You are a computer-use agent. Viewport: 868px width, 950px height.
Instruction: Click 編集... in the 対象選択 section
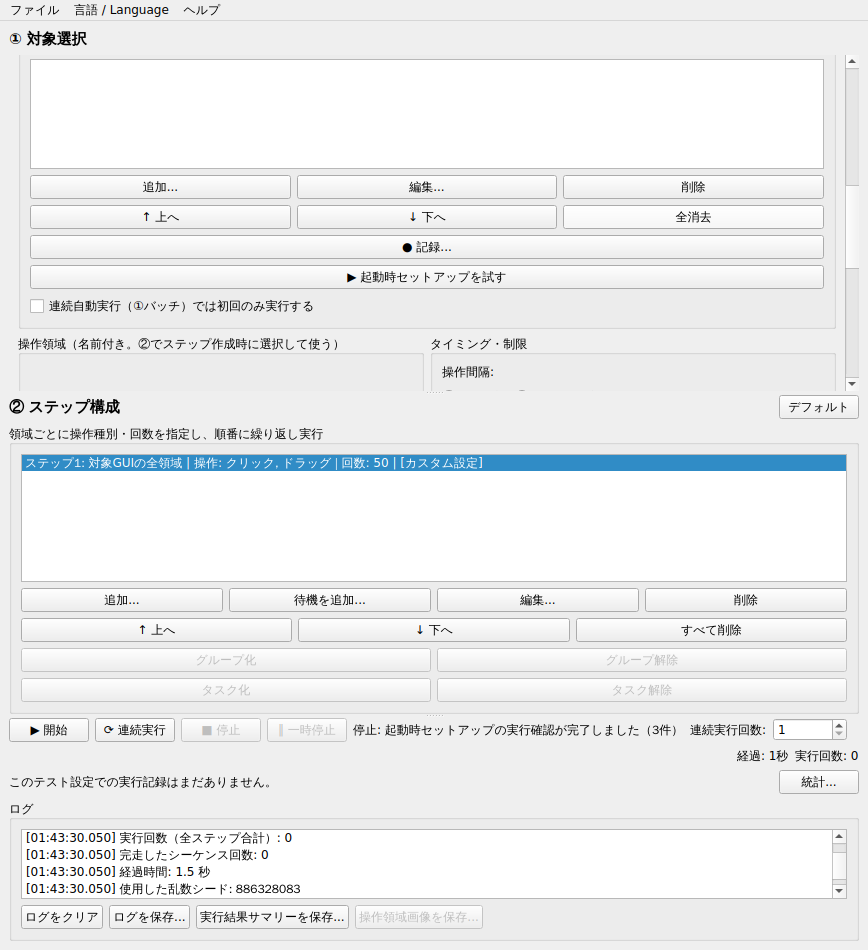coord(426,187)
